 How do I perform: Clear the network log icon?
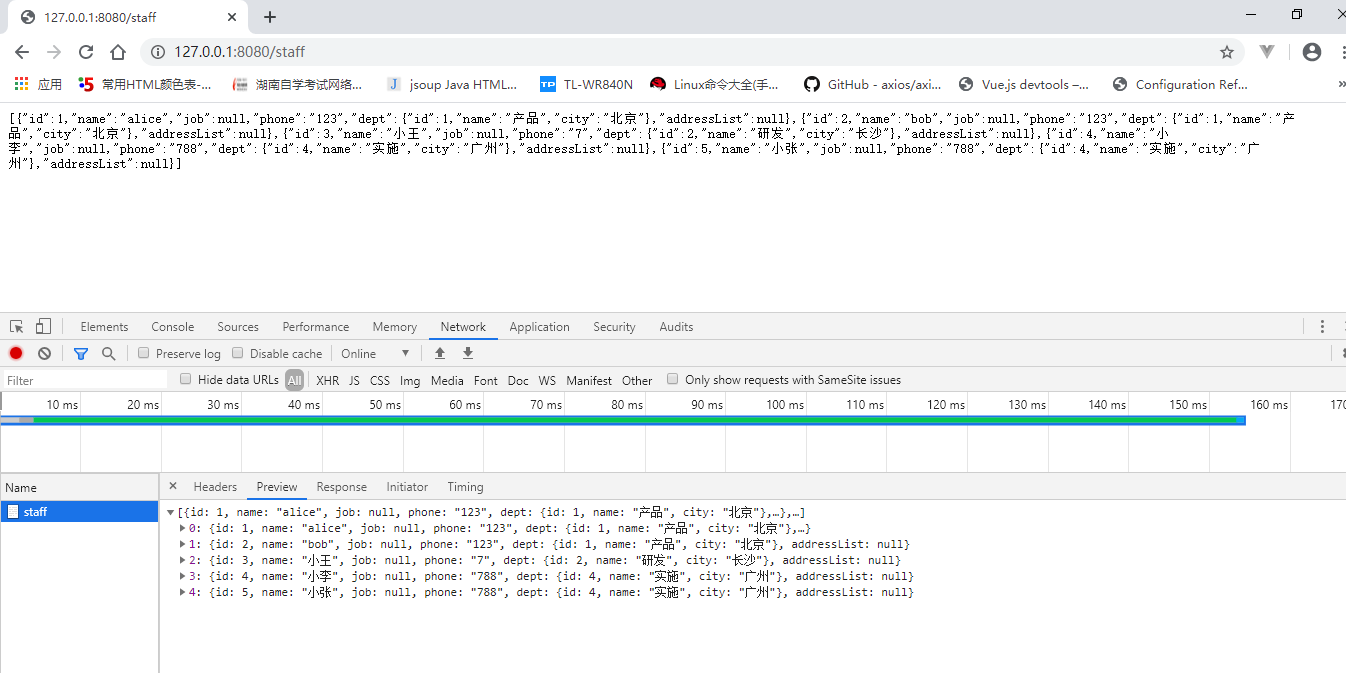[44, 353]
